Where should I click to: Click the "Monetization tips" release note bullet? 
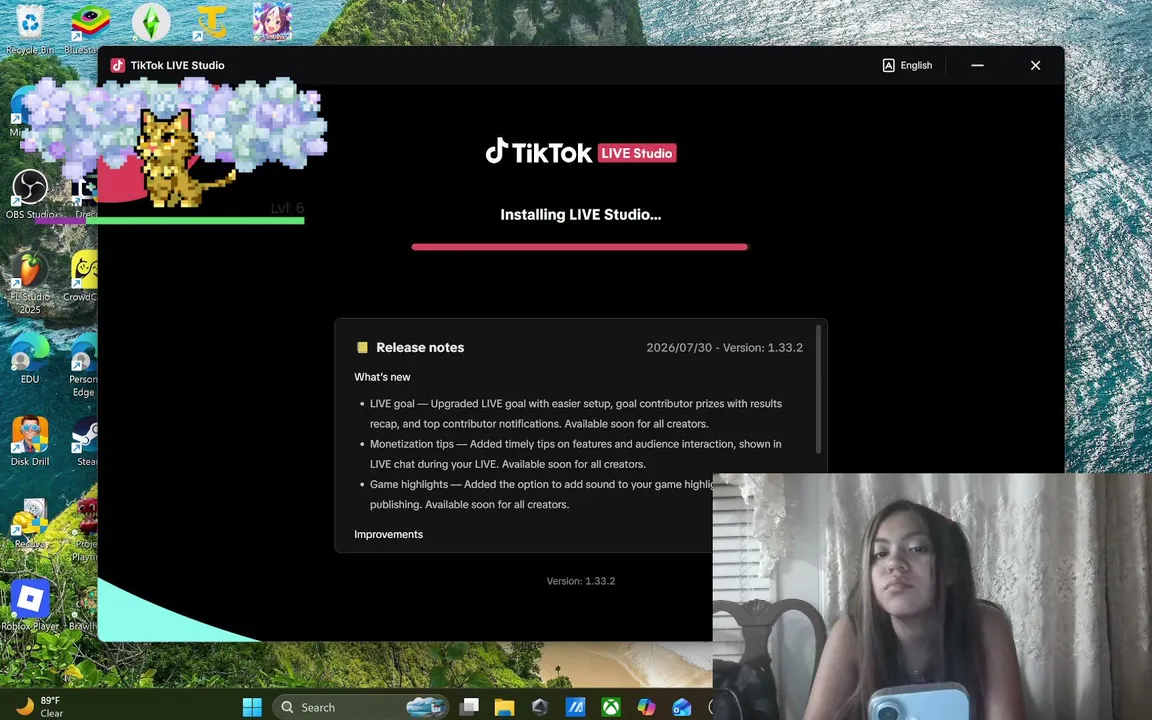[575, 454]
